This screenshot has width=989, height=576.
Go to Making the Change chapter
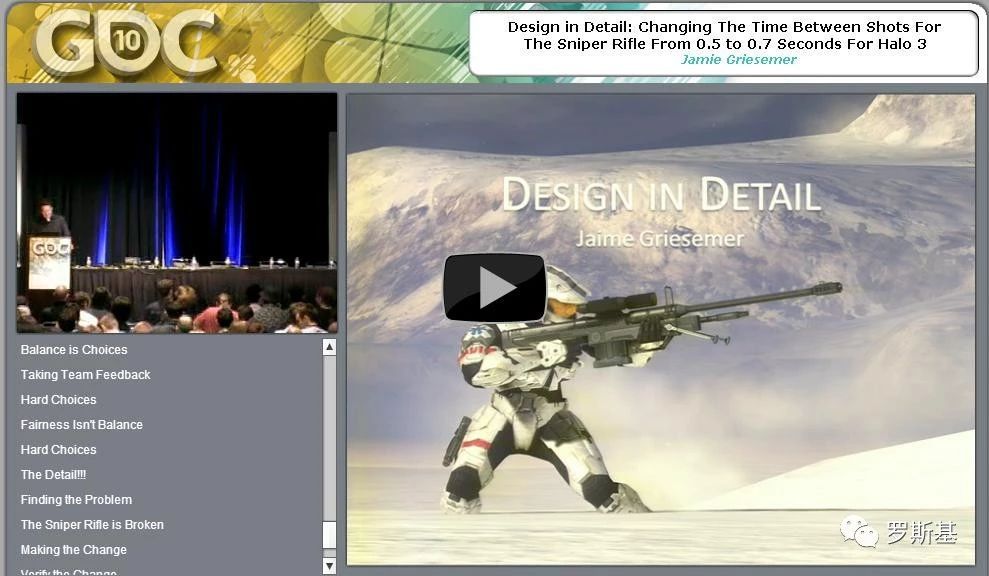tap(73, 550)
